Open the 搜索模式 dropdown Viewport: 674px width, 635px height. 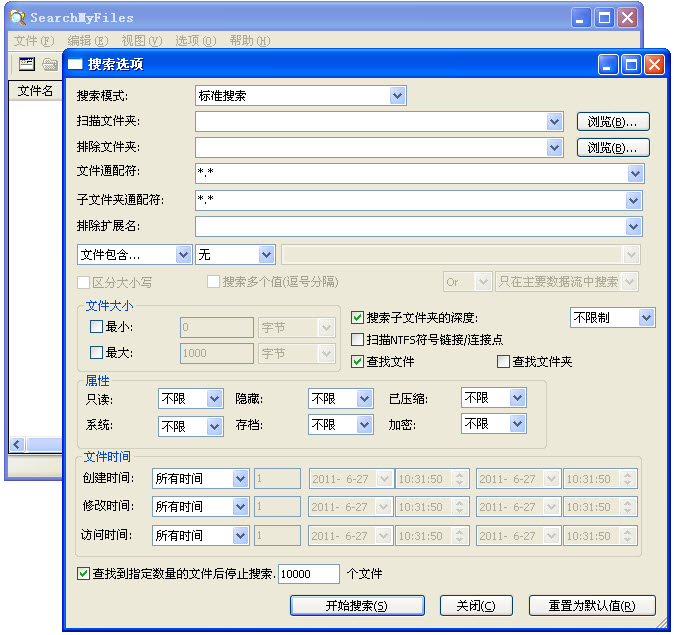coord(398,95)
